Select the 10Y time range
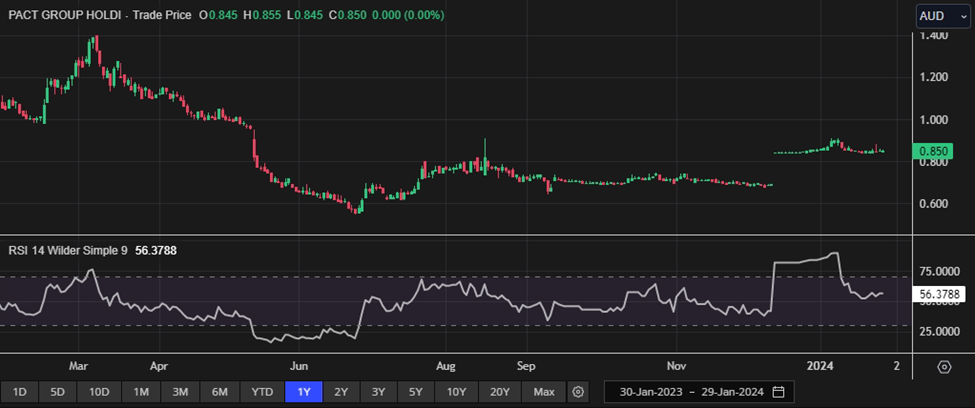Screen dimensions: 975x408 pos(456,392)
